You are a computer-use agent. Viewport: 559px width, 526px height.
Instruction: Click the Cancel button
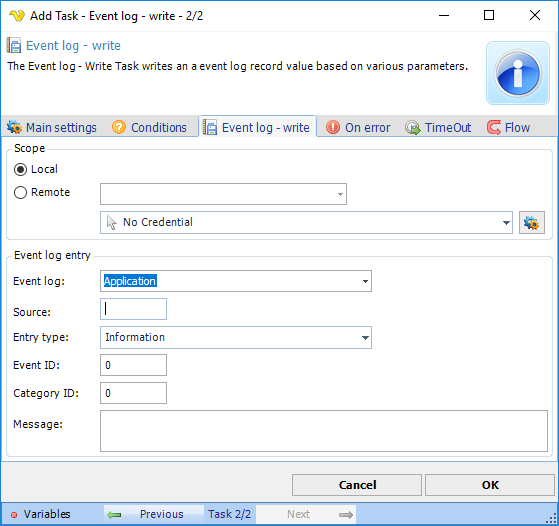[x=357, y=485]
